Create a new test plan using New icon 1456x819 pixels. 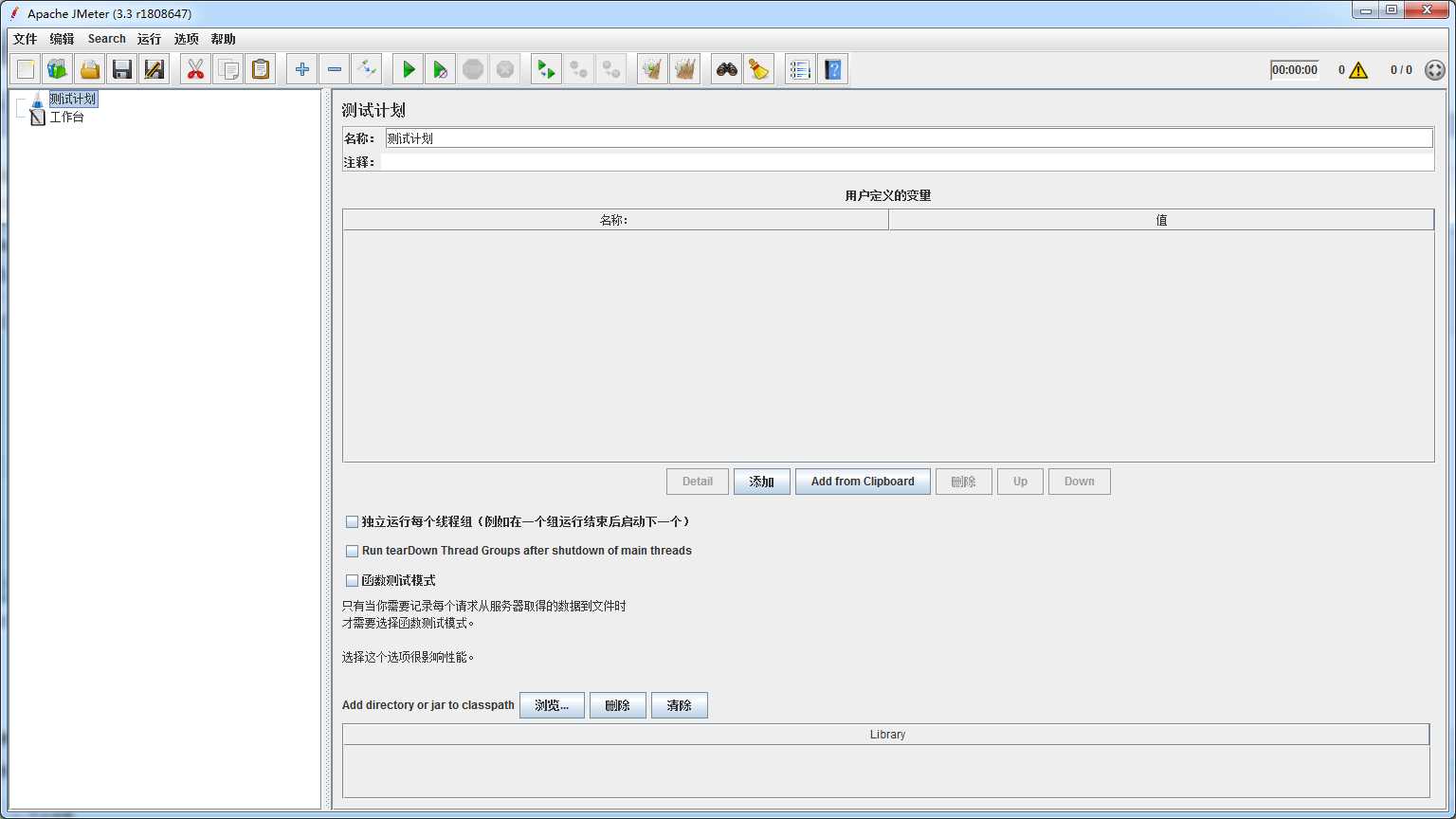point(26,69)
